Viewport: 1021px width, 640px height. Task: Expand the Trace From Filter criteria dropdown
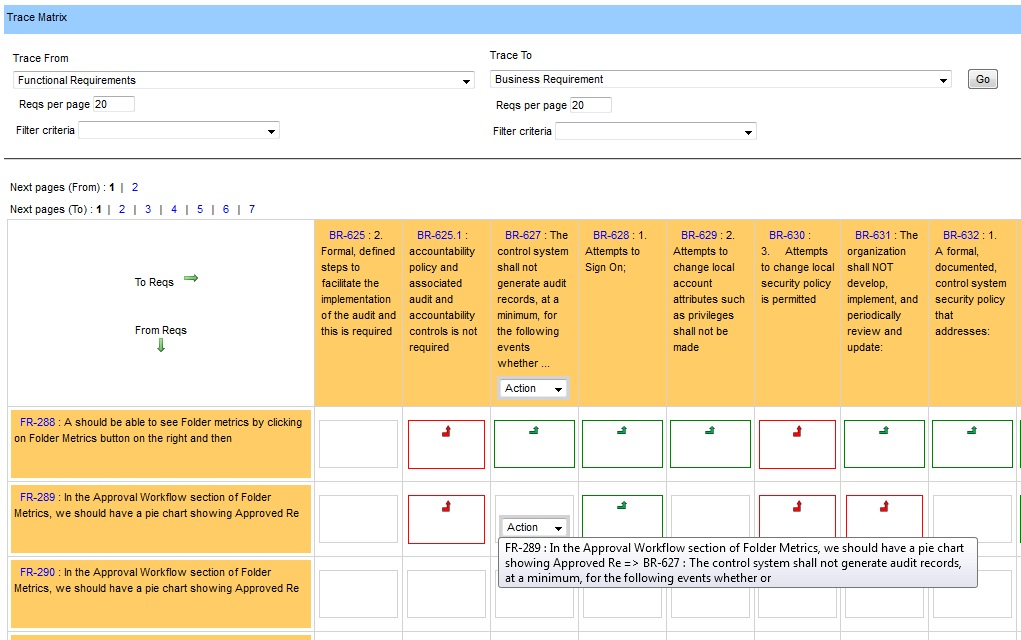(x=179, y=130)
